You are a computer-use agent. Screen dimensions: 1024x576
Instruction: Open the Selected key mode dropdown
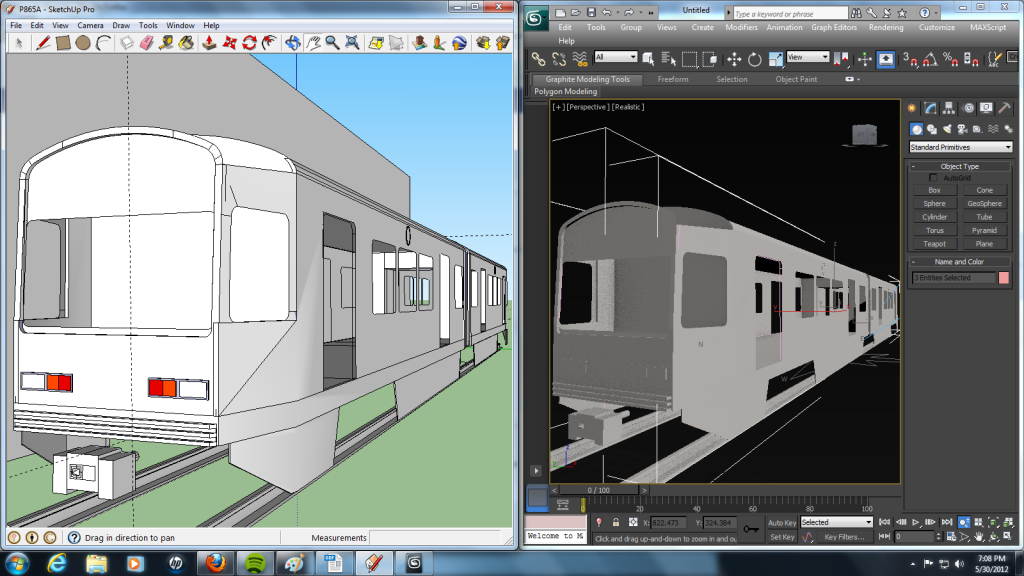[x=837, y=522]
